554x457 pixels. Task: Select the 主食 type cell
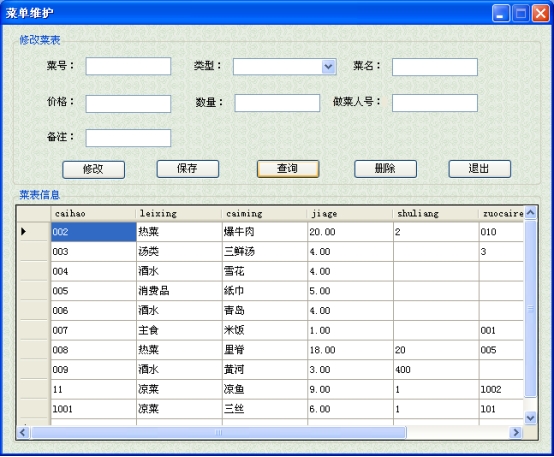coord(179,330)
